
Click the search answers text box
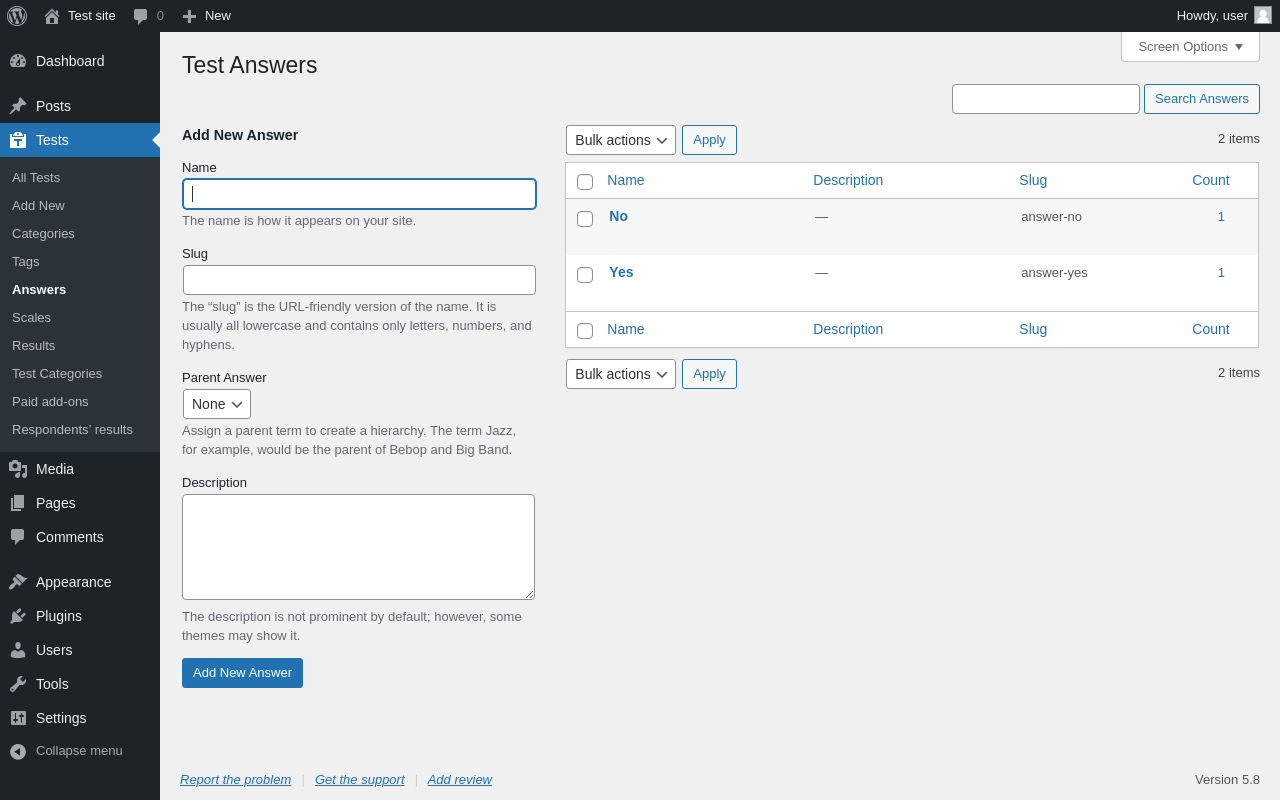[x=1046, y=99]
